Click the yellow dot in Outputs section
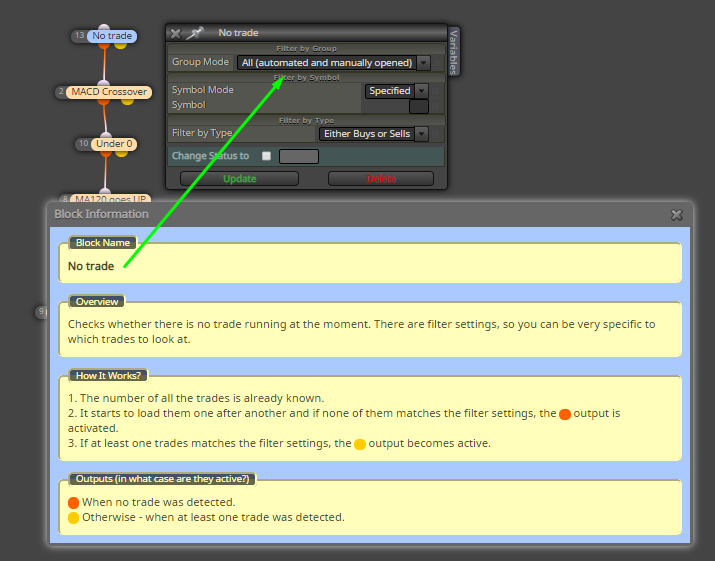 pyautogui.click(x=73, y=518)
